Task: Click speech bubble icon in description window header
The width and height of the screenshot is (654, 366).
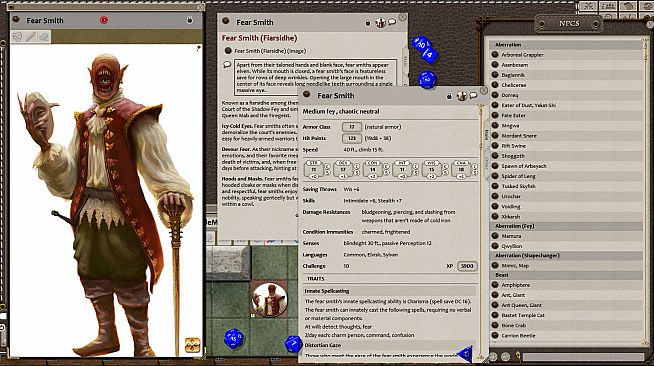Action: point(392,22)
